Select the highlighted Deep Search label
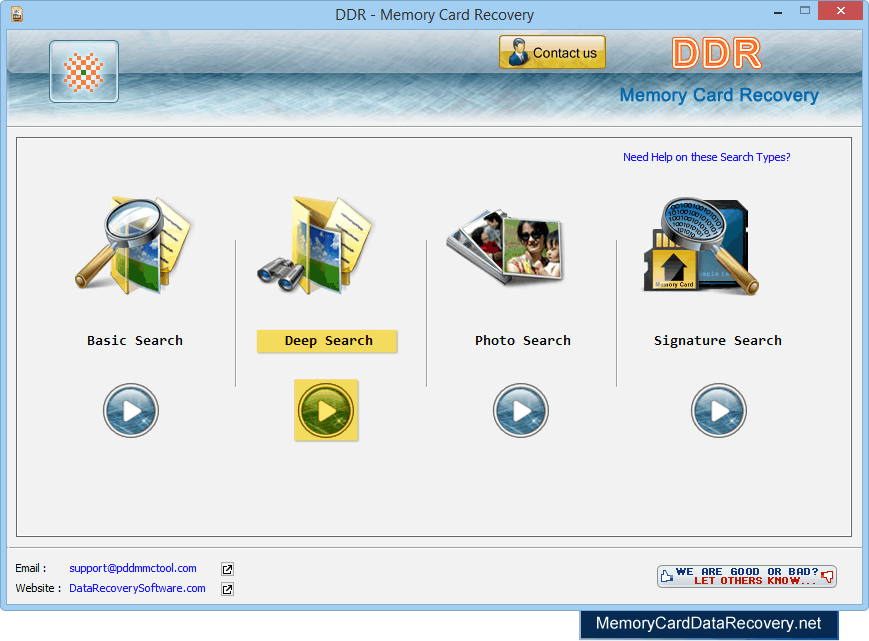Viewport: 869px width, 641px height. [x=327, y=341]
